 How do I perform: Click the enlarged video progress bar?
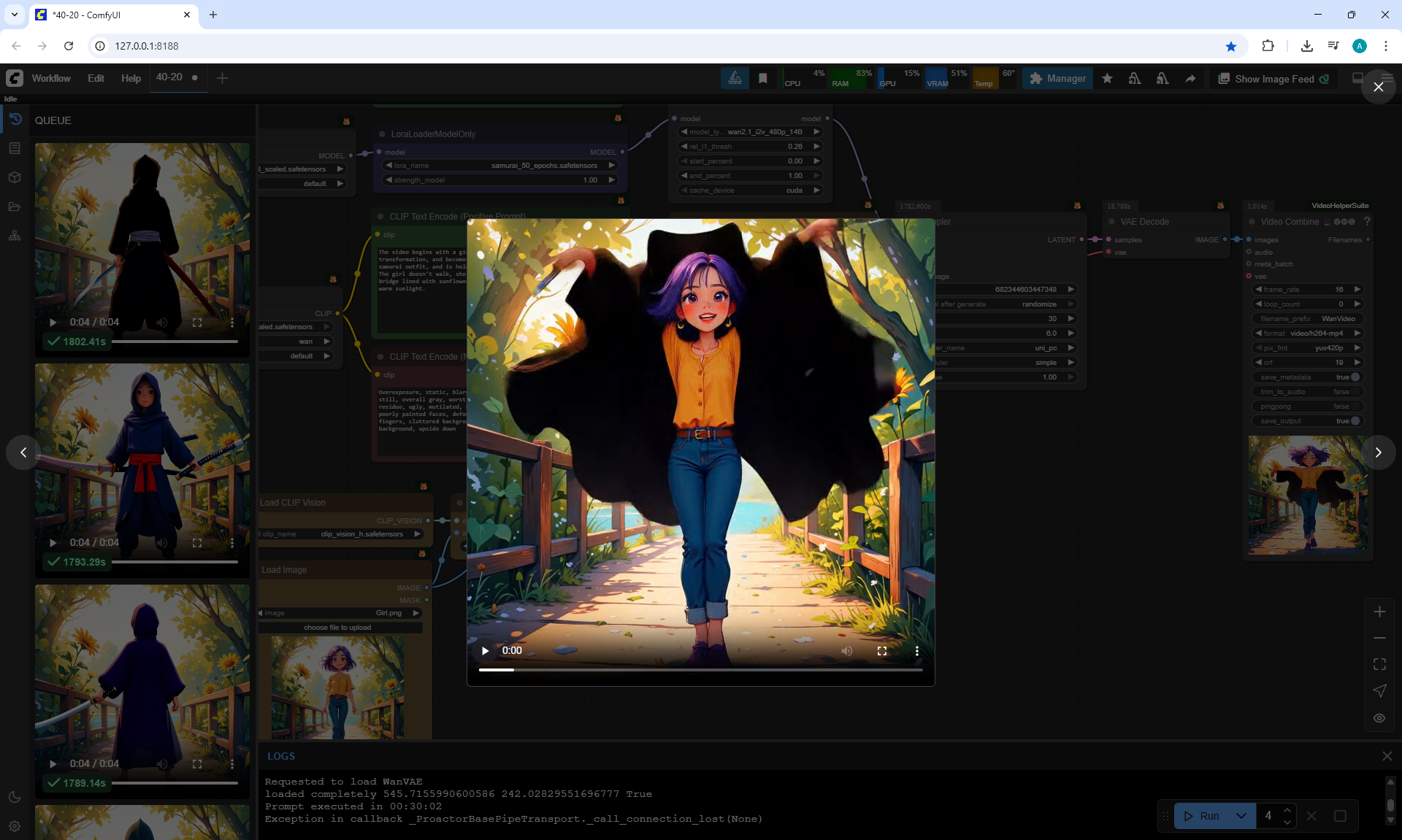pos(700,669)
